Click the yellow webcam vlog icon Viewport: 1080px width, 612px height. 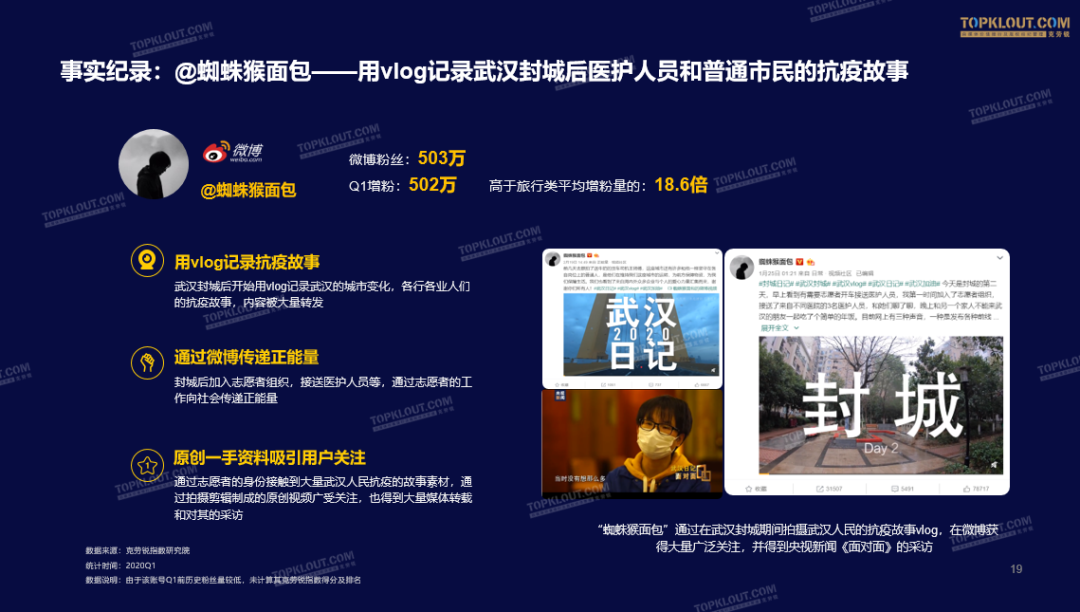(147, 260)
